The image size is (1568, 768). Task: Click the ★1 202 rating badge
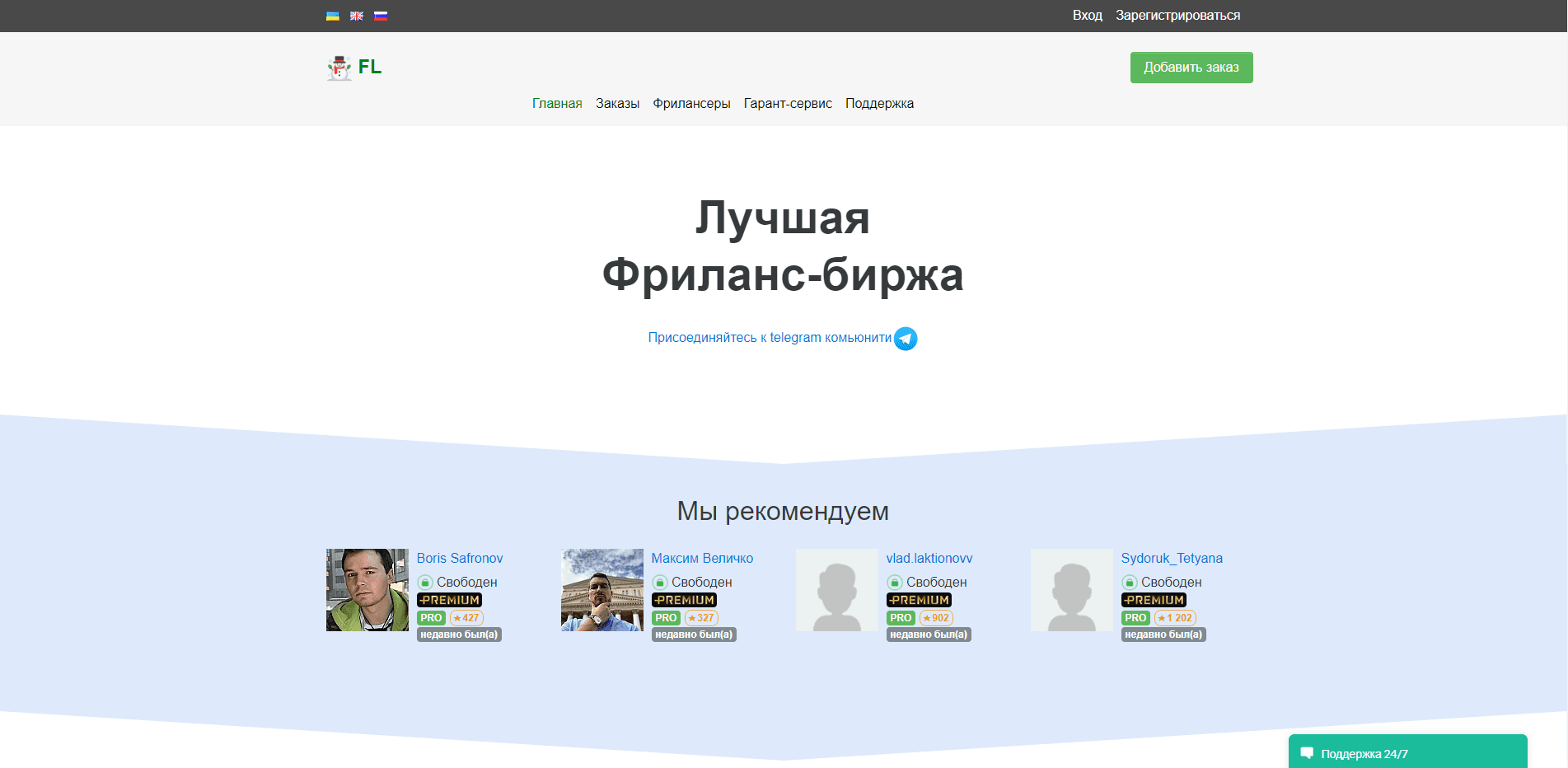point(1174,617)
